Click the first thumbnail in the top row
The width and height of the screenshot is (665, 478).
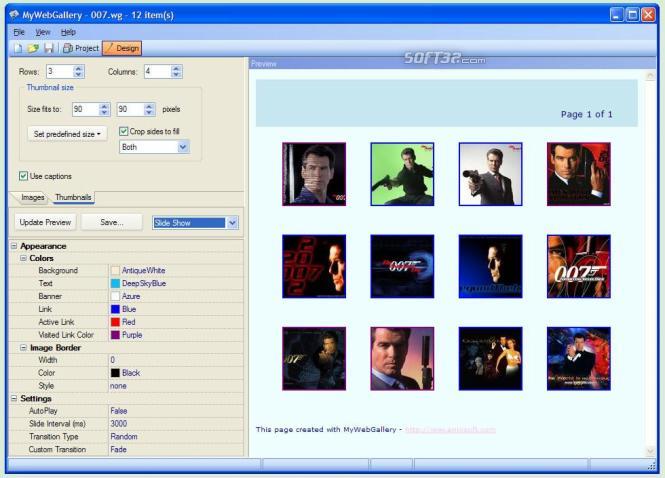coord(314,174)
